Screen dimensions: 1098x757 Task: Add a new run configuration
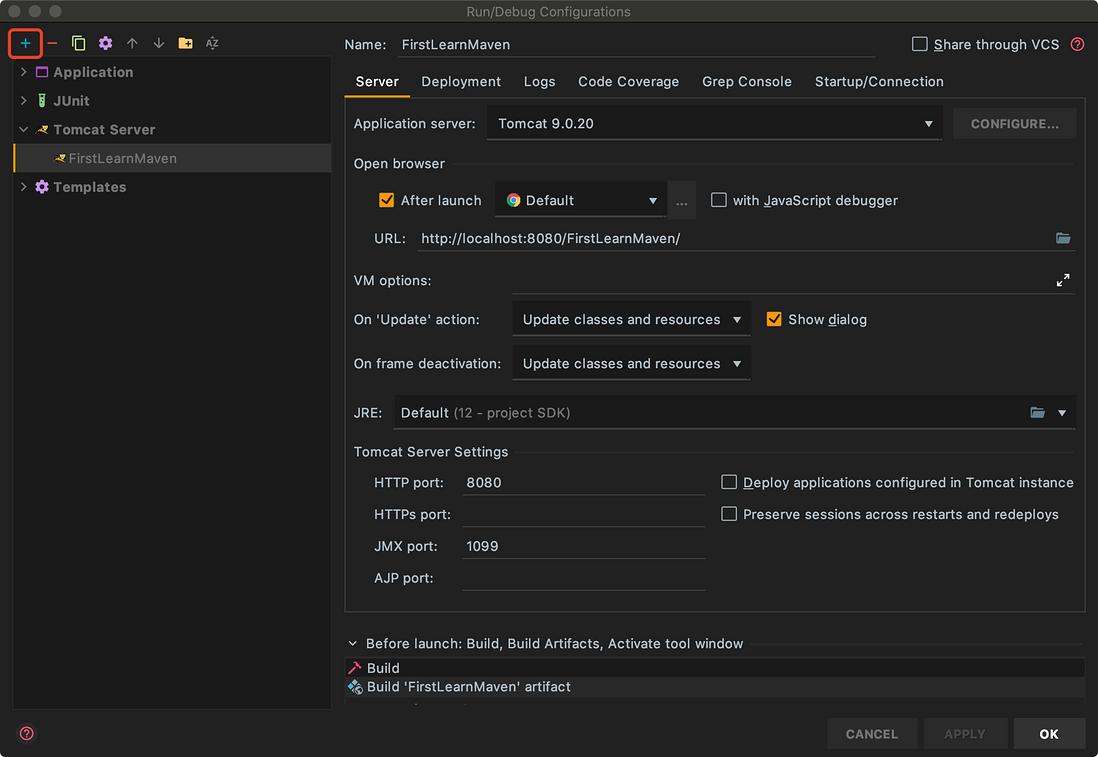click(x=25, y=43)
